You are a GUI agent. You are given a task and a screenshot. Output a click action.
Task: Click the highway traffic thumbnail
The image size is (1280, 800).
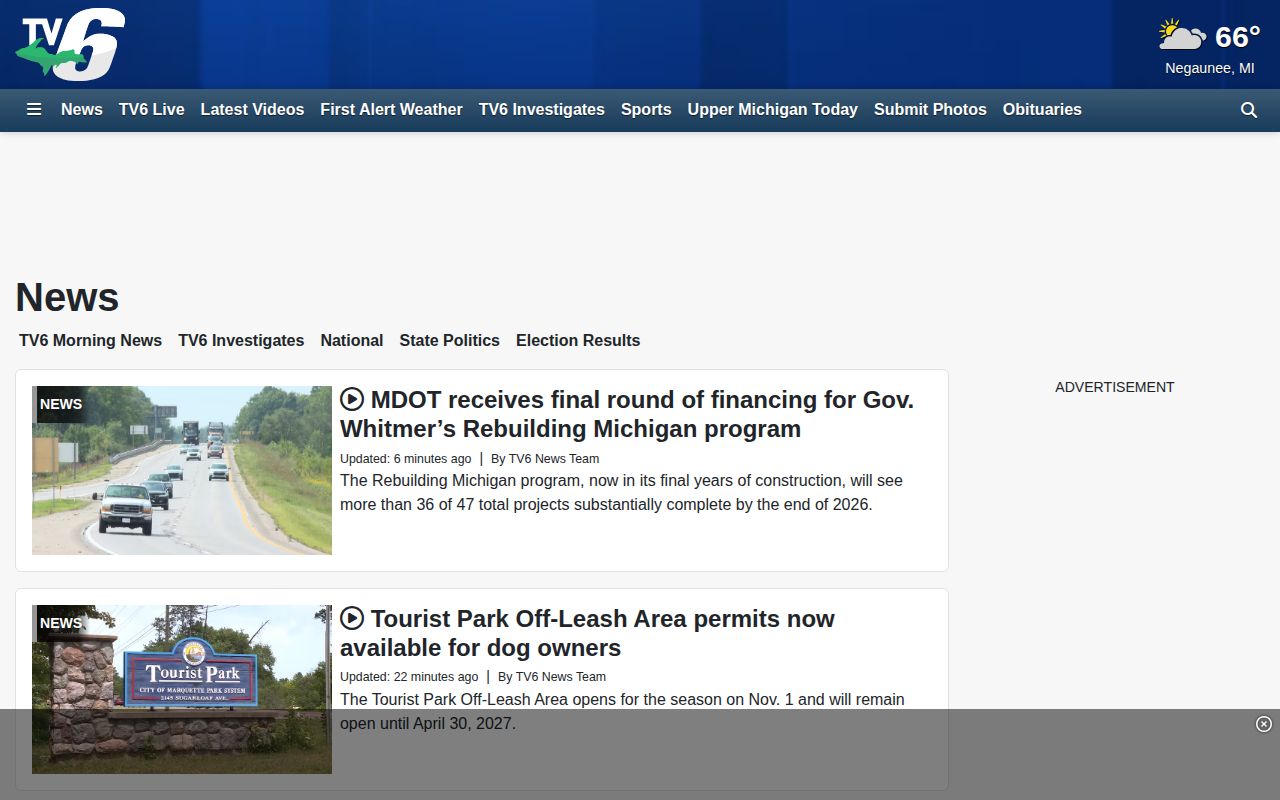coord(182,470)
